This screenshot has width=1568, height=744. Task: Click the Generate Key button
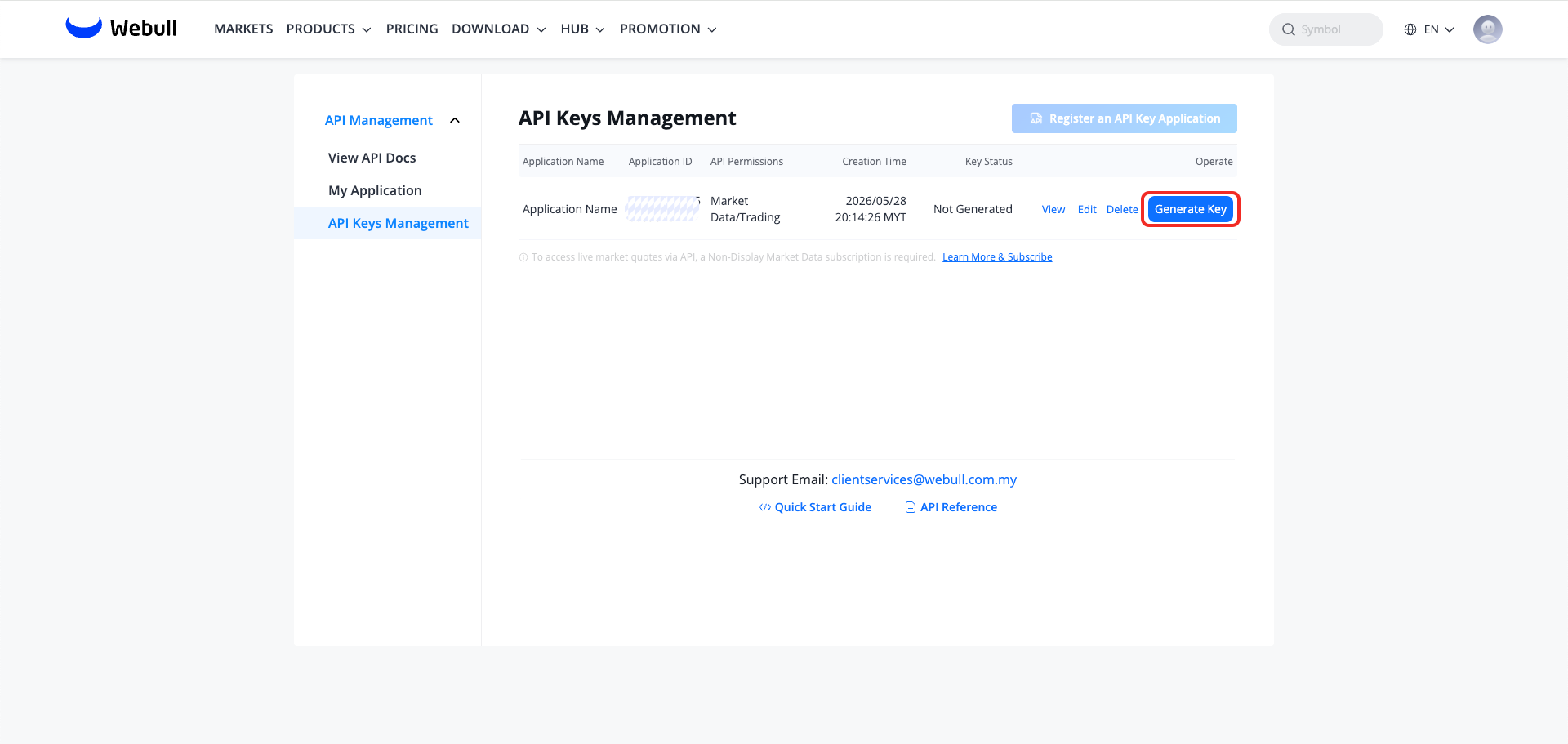click(1191, 209)
